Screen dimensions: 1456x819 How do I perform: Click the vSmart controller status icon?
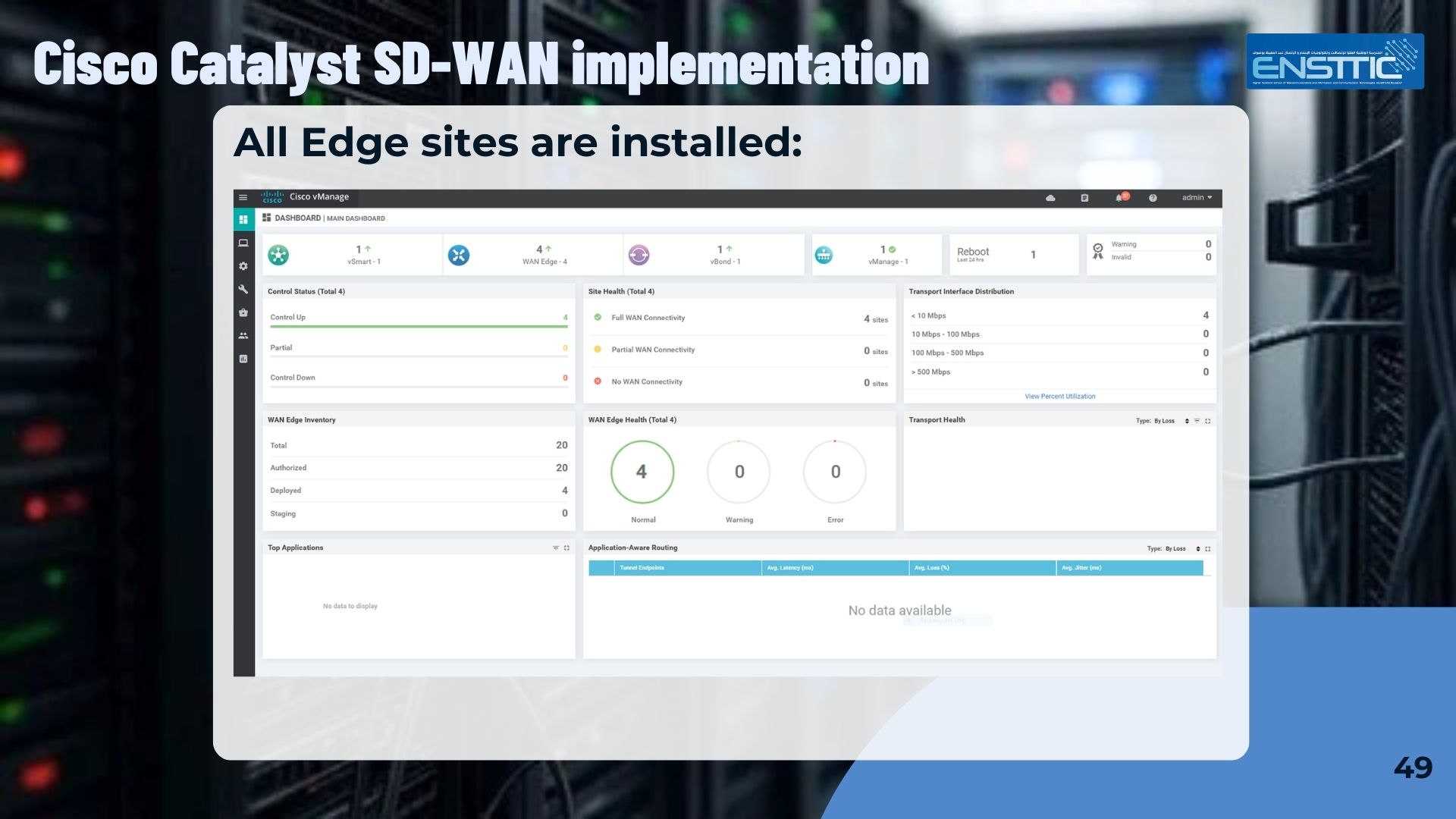click(280, 255)
